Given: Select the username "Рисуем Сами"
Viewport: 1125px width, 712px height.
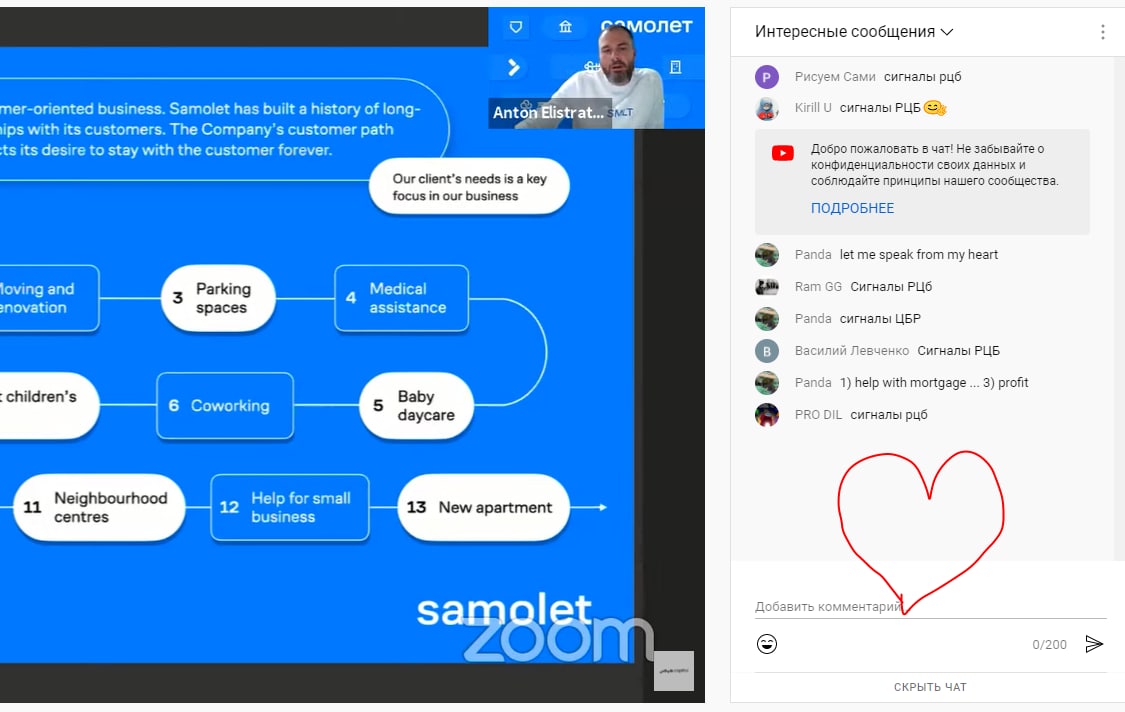Looking at the screenshot, I should (x=835, y=77).
